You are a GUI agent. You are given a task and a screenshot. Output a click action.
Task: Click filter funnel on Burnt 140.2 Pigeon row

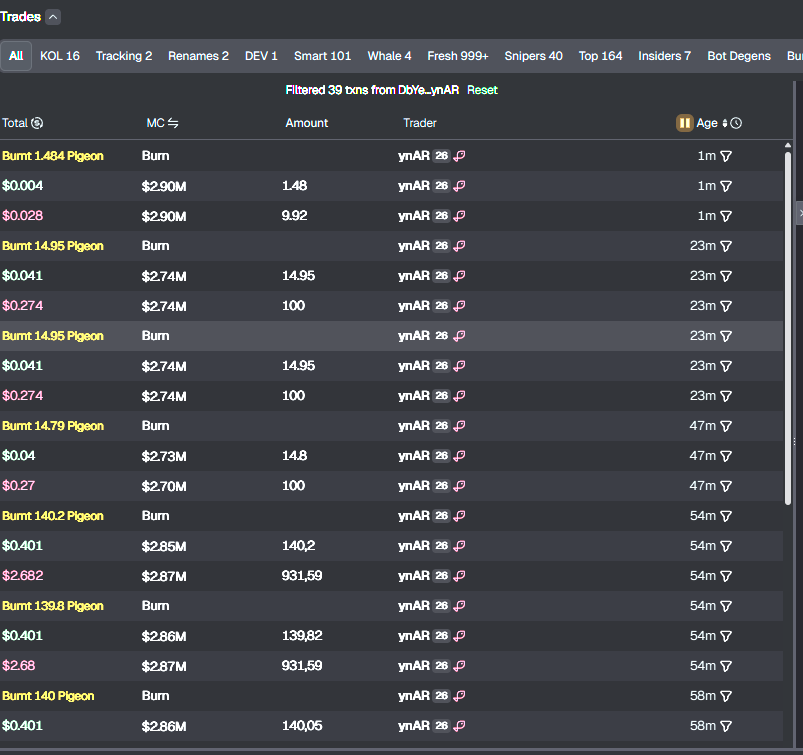[x=726, y=516]
